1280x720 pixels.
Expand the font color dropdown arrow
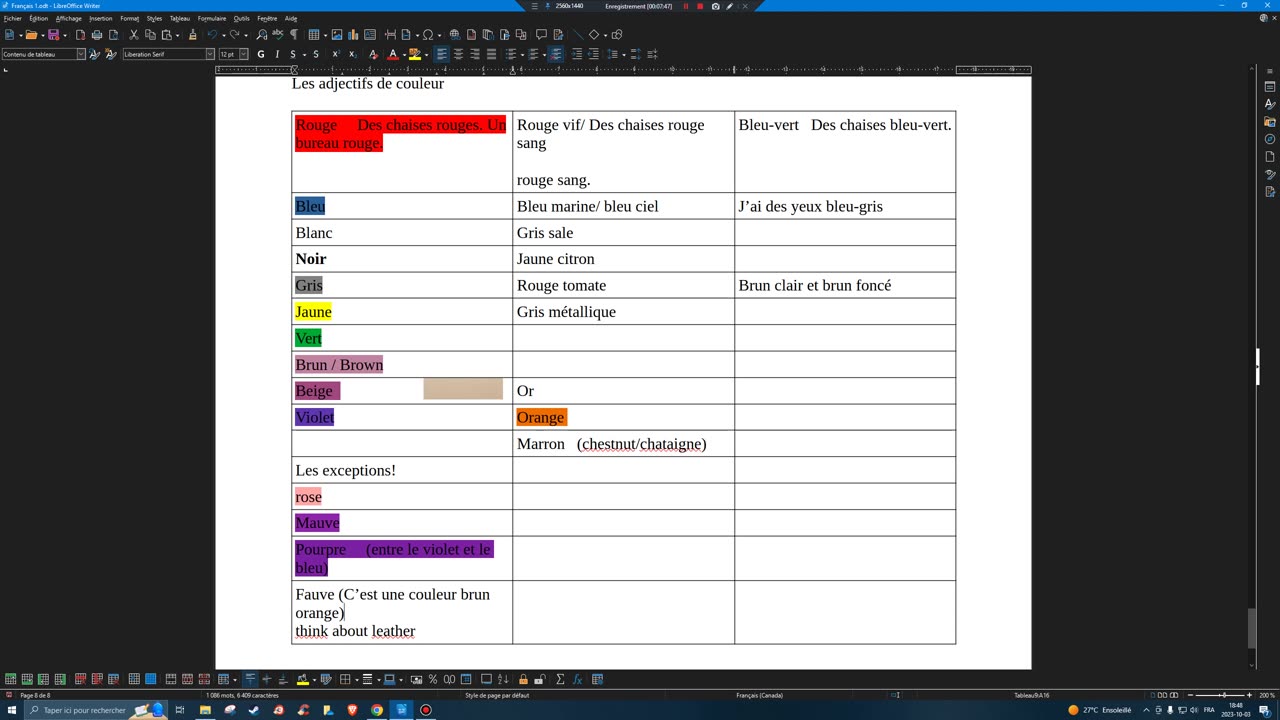coord(403,54)
